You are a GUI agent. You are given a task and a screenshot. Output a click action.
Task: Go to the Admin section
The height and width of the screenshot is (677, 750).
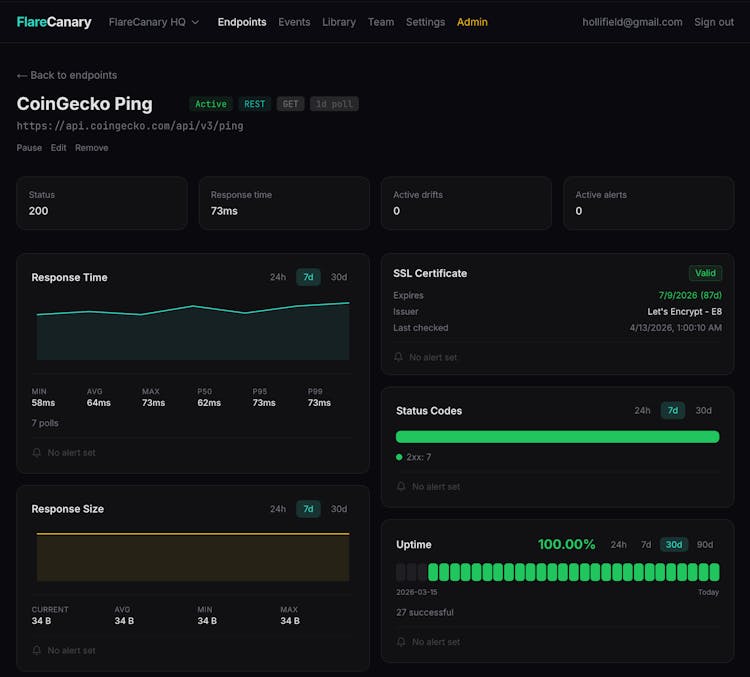point(472,22)
